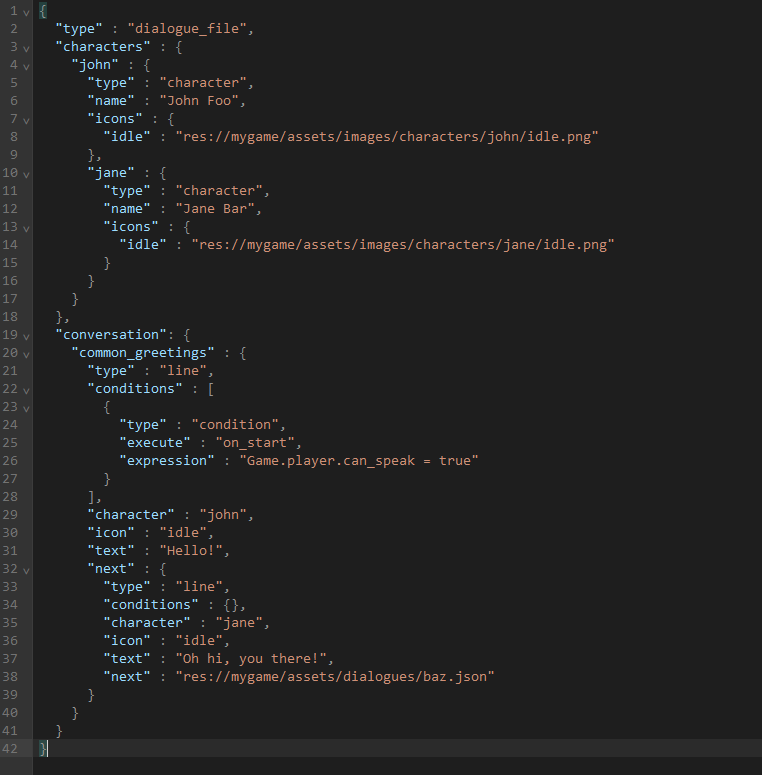
Task: Collapse the "characters" block fold arrow at line 3
Action: click(x=26, y=48)
